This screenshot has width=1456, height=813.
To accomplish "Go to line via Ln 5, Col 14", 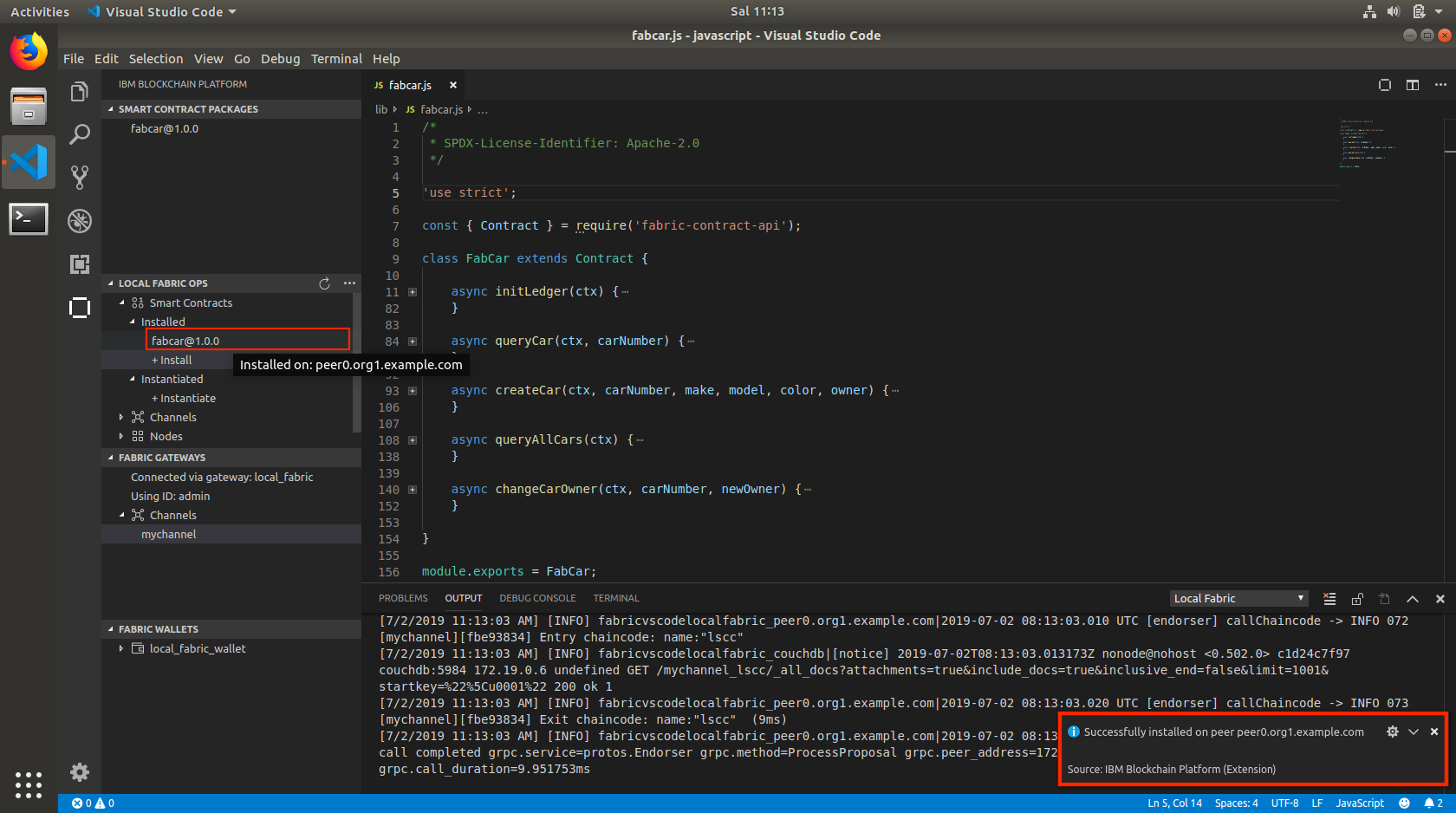I will (1174, 803).
